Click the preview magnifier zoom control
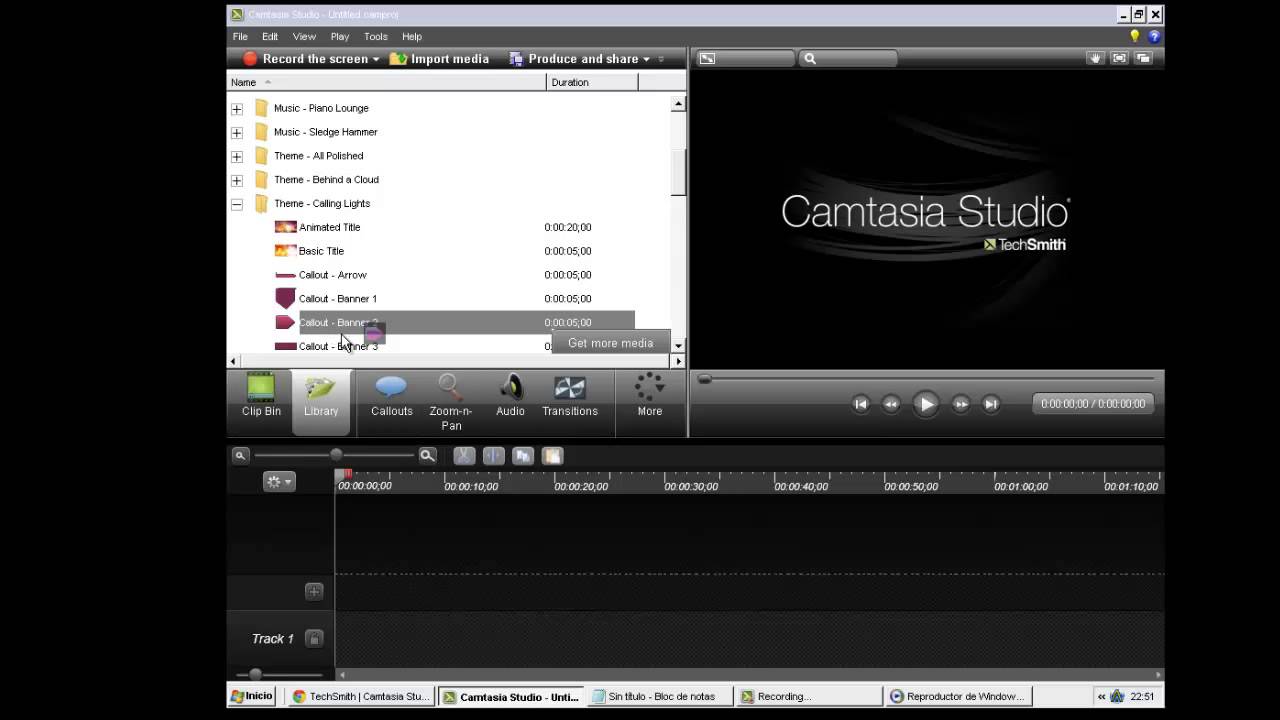This screenshot has height=720, width=1280. tap(810, 58)
